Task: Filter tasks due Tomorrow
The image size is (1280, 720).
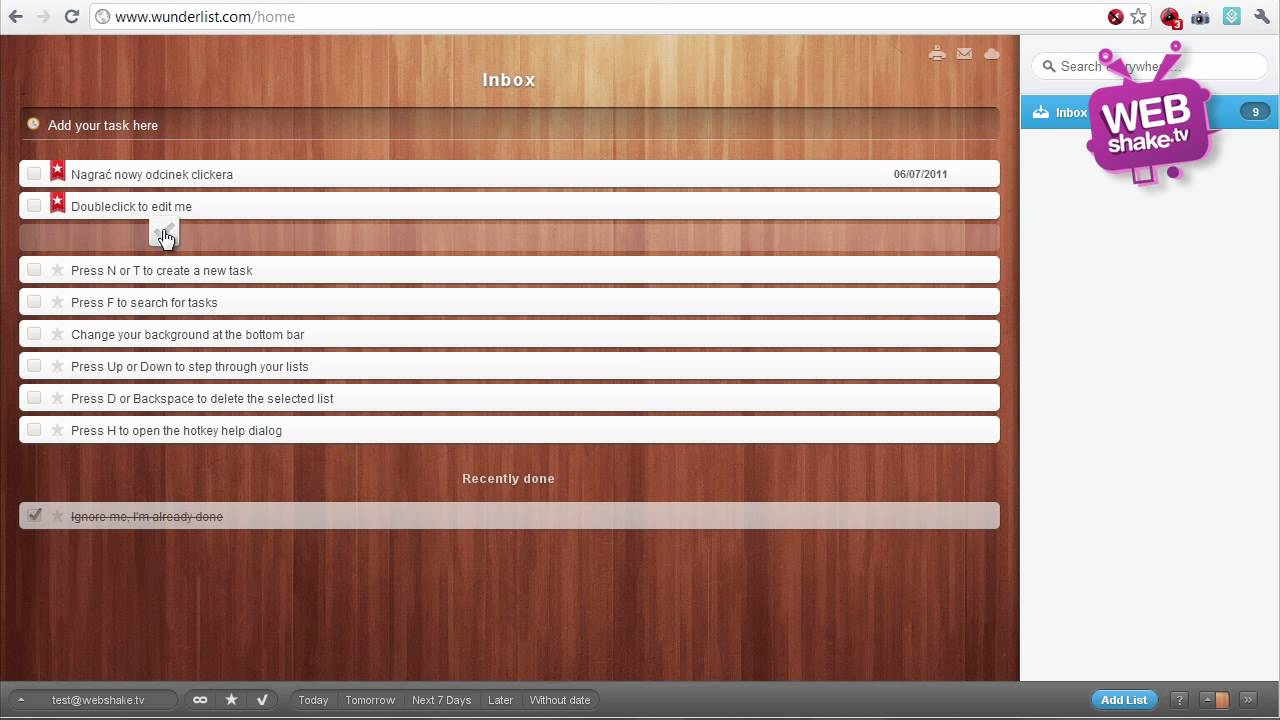Action: click(x=370, y=700)
